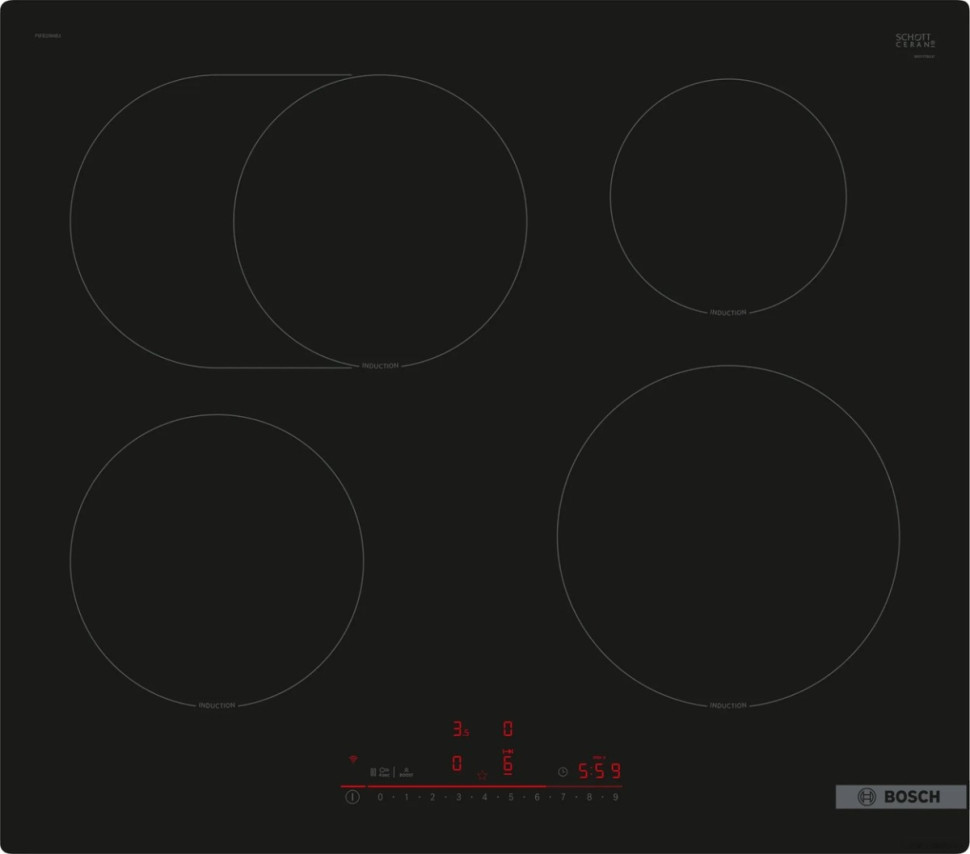Viewport: 970px width, 854px height.
Task: Set power level to 9 on slider
Action: tap(615, 797)
